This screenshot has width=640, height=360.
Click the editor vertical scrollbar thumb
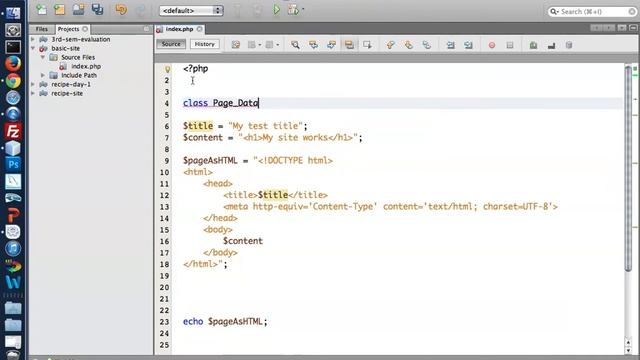[x=629, y=168]
